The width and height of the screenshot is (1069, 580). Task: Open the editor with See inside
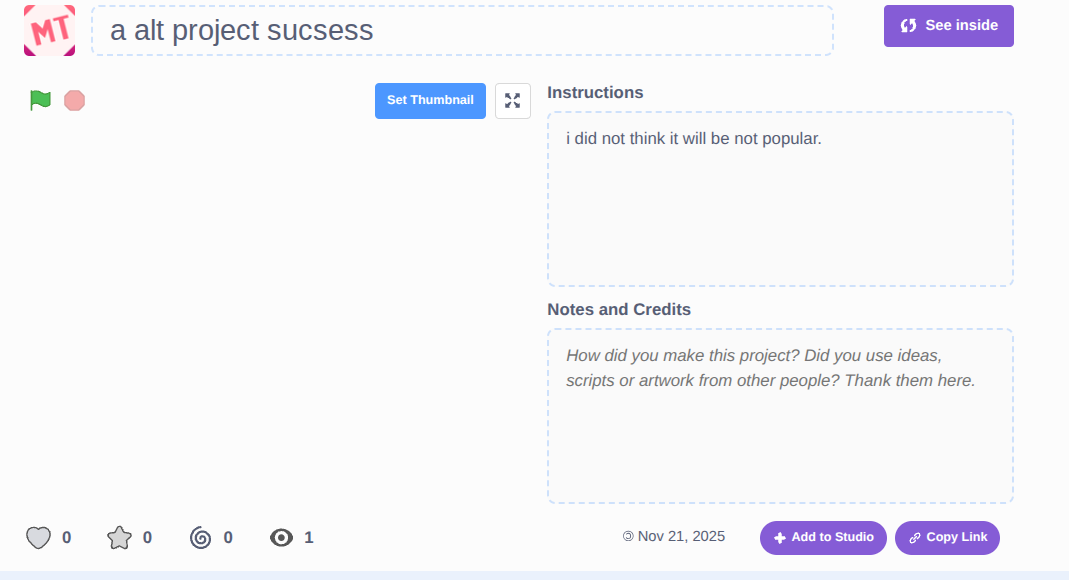point(948,26)
